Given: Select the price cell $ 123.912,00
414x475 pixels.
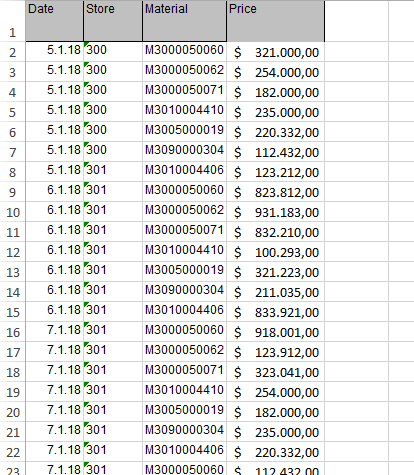Looking at the screenshot, I should pyautogui.click(x=275, y=352).
